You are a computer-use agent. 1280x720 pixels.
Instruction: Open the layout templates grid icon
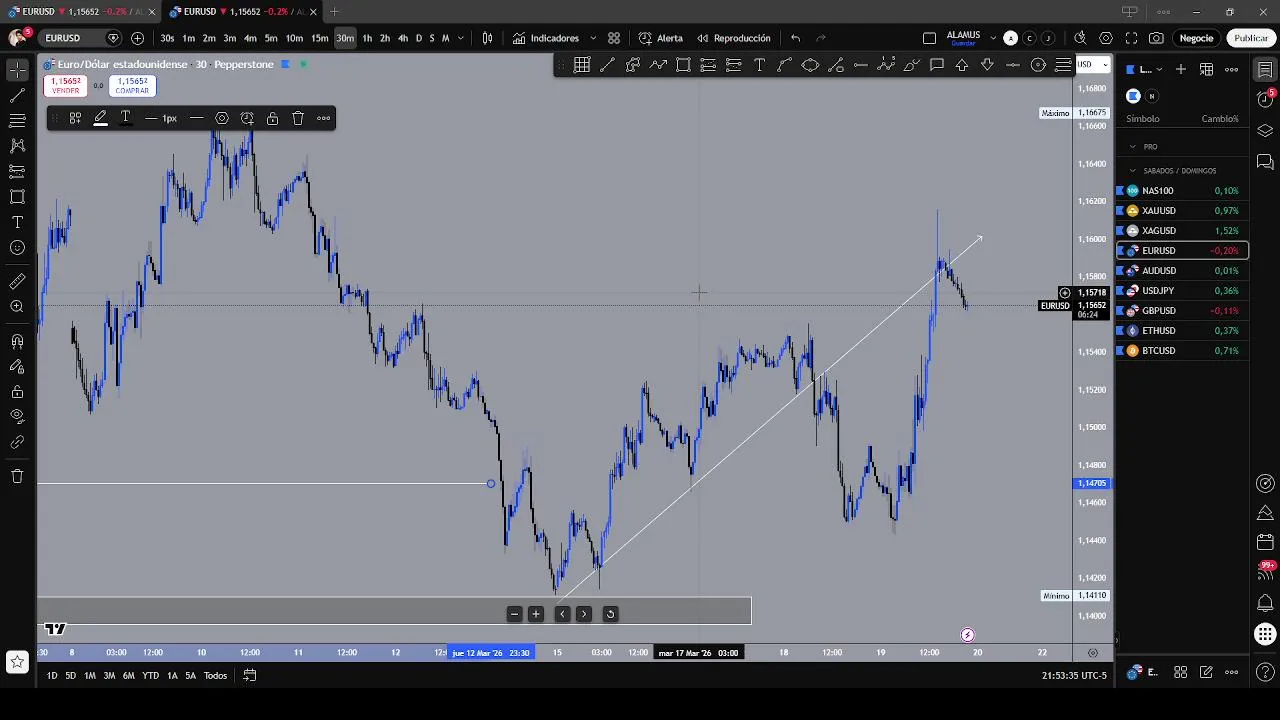[x=614, y=38]
